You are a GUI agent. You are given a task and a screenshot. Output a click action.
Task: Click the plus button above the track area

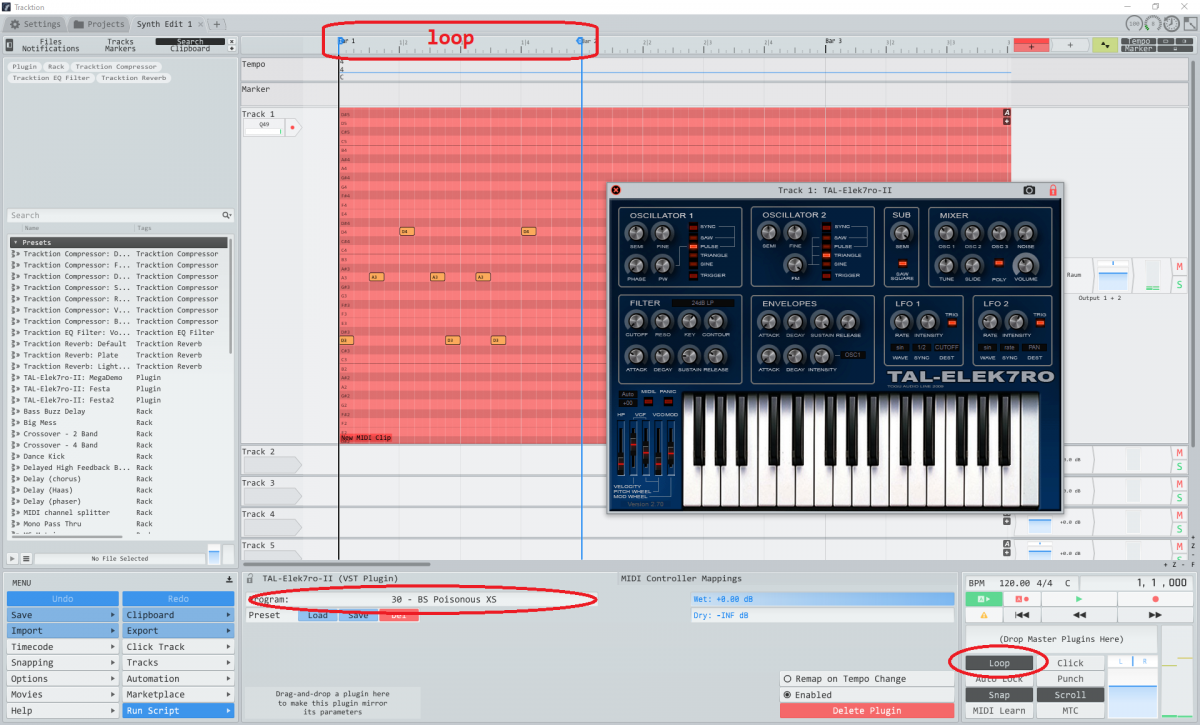1069,45
